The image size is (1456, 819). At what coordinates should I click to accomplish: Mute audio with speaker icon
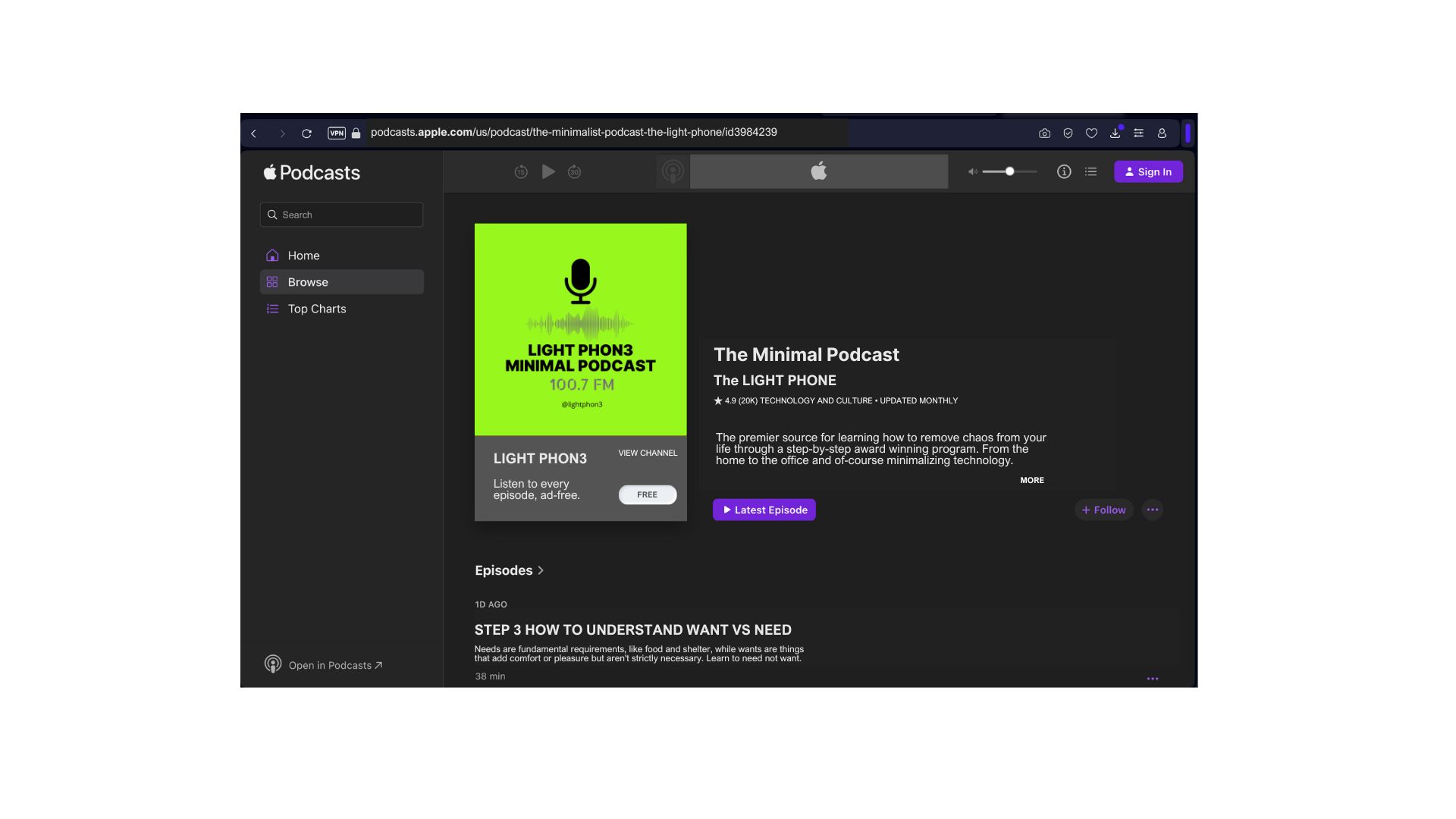972,172
